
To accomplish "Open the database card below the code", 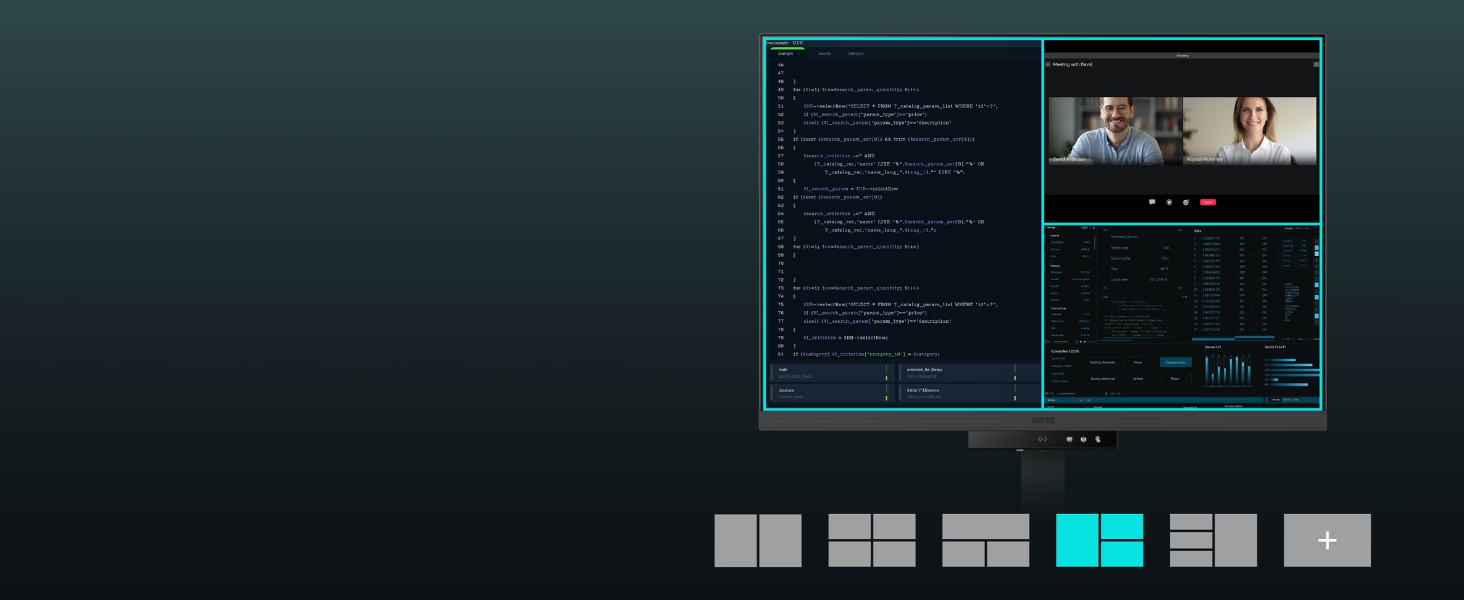I will coord(830,393).
